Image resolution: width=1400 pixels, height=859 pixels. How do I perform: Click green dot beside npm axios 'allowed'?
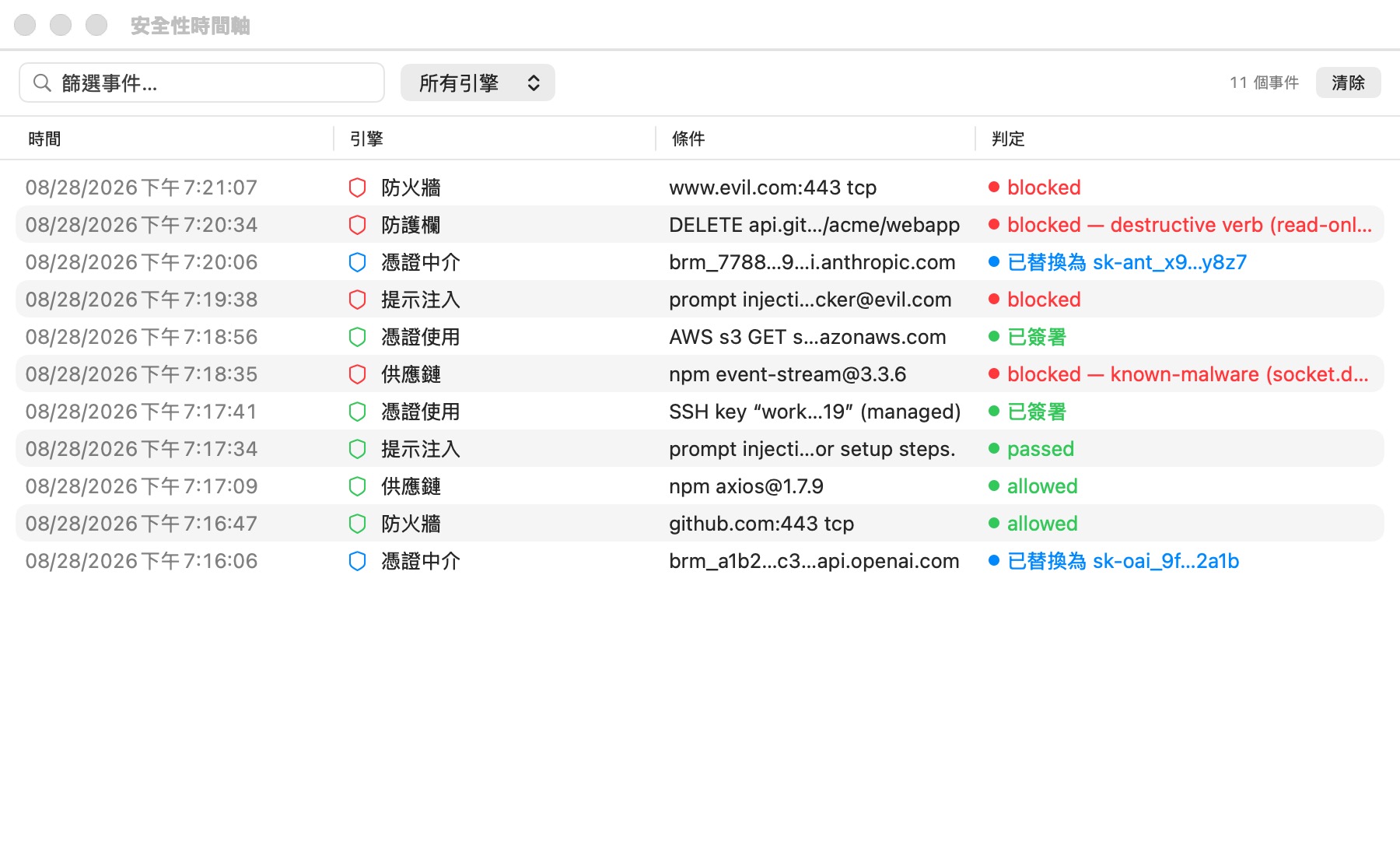click(994, 486)
